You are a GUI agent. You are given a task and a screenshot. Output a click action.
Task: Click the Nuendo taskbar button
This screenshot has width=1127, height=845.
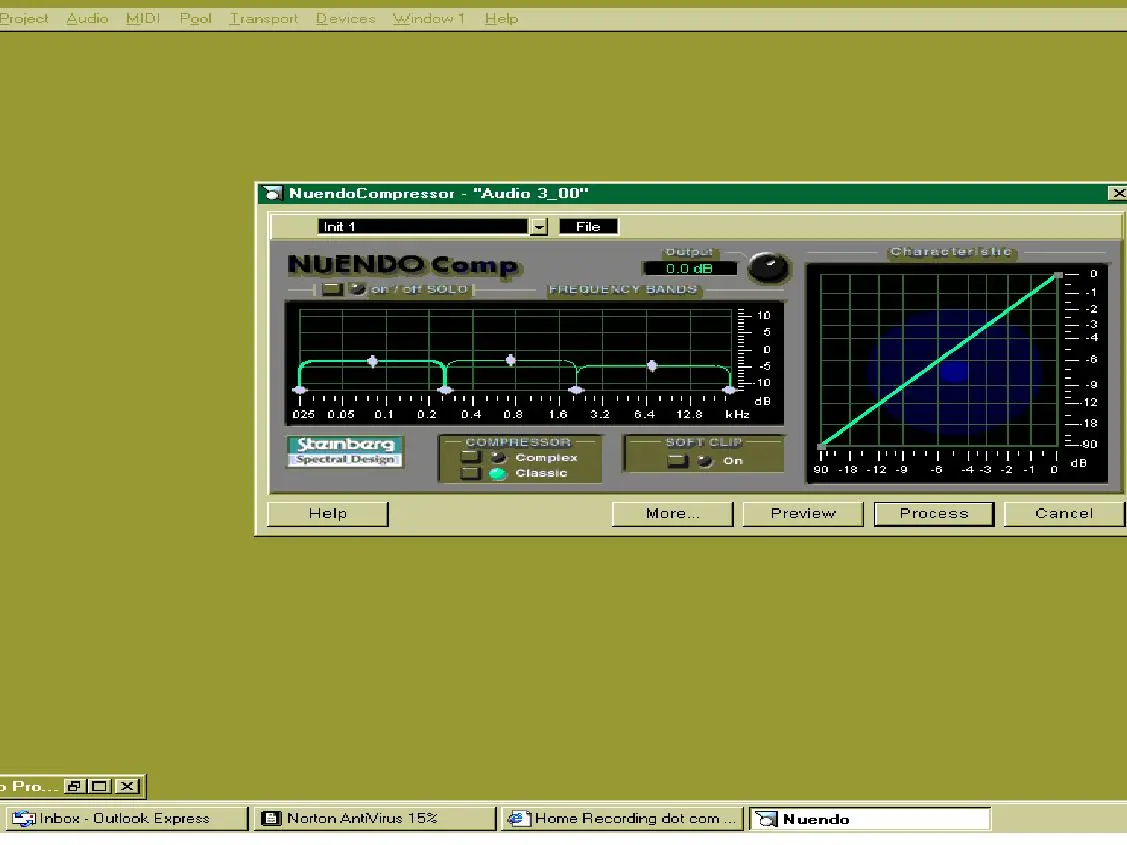(870, 819)
